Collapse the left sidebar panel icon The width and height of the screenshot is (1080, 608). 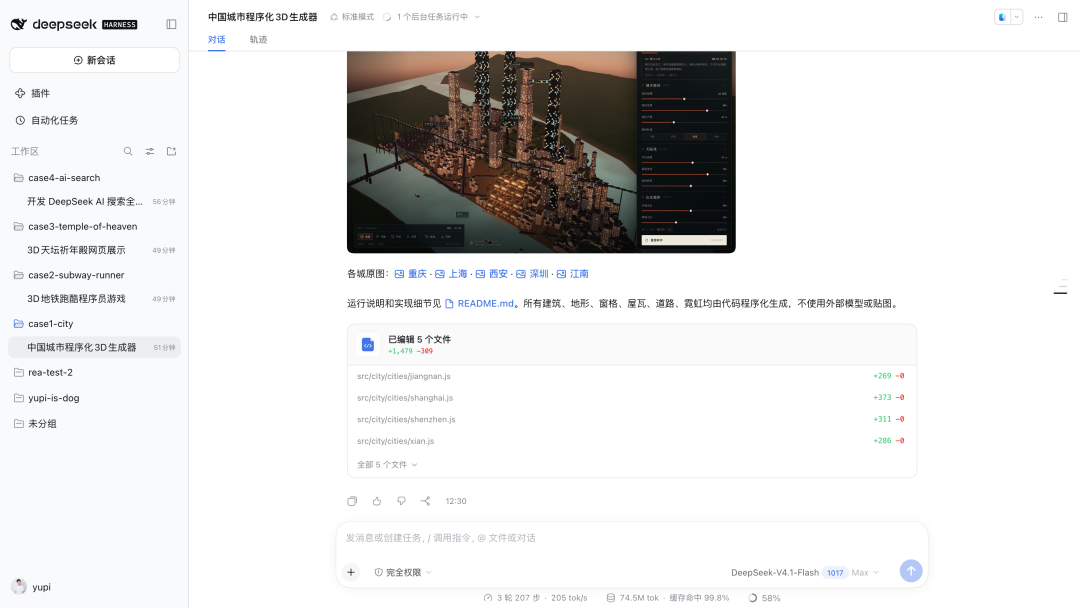pos(172,24)
